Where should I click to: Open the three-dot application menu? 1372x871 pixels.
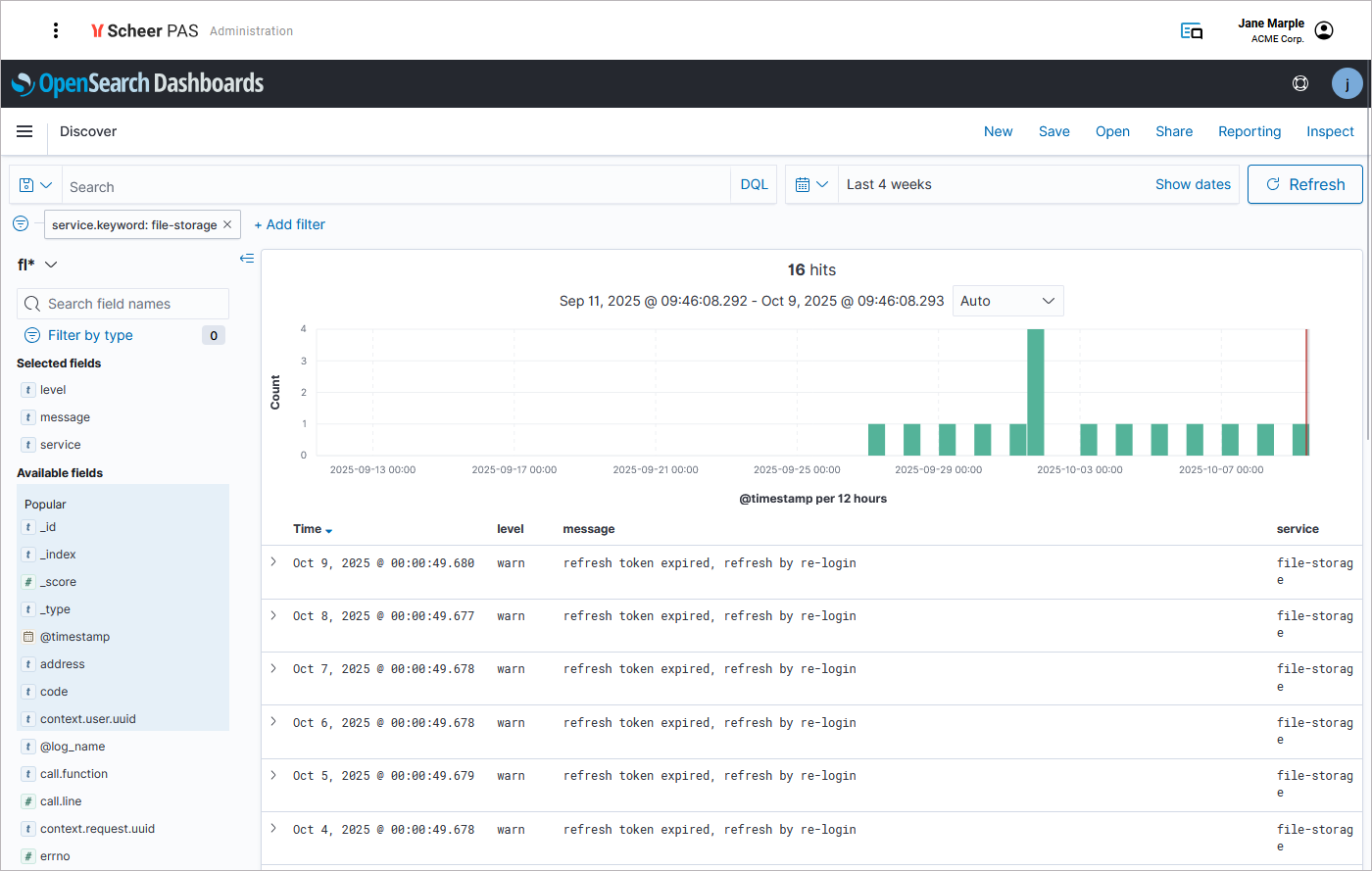(56, 30)
